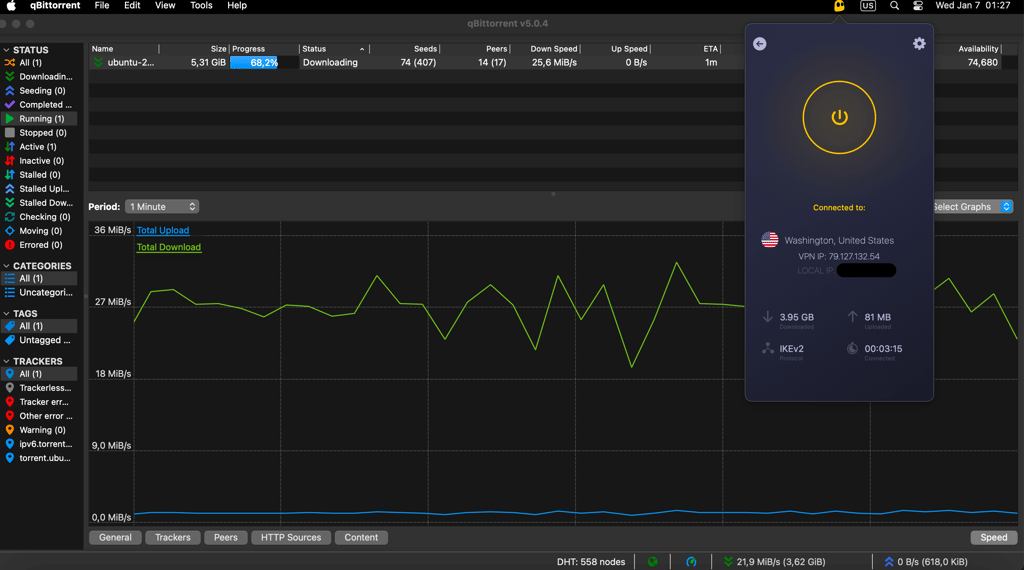The height and width of the screenshot is (570, 1024).
Task: Select Inactive (0) filter
Action: coord(39,161)
